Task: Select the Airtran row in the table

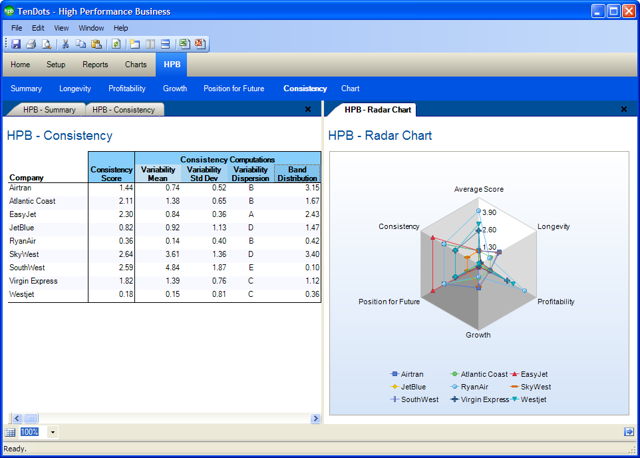Action: pos(164,188)
